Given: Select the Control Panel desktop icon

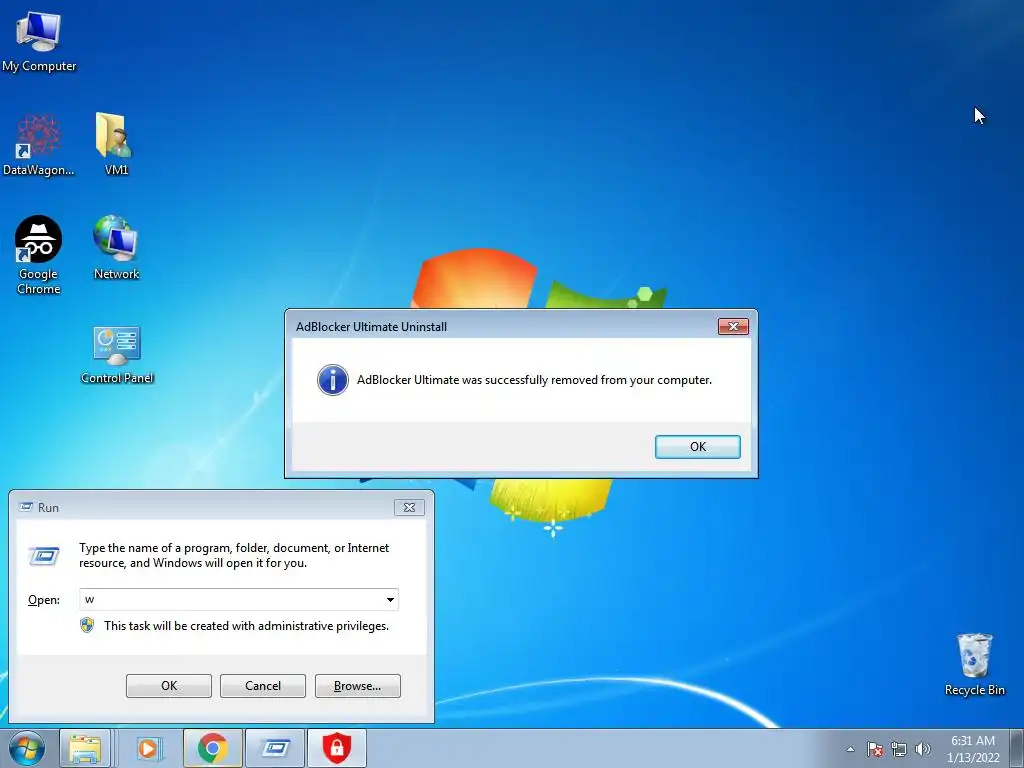Looking at the screenshot, I should 117,355.
